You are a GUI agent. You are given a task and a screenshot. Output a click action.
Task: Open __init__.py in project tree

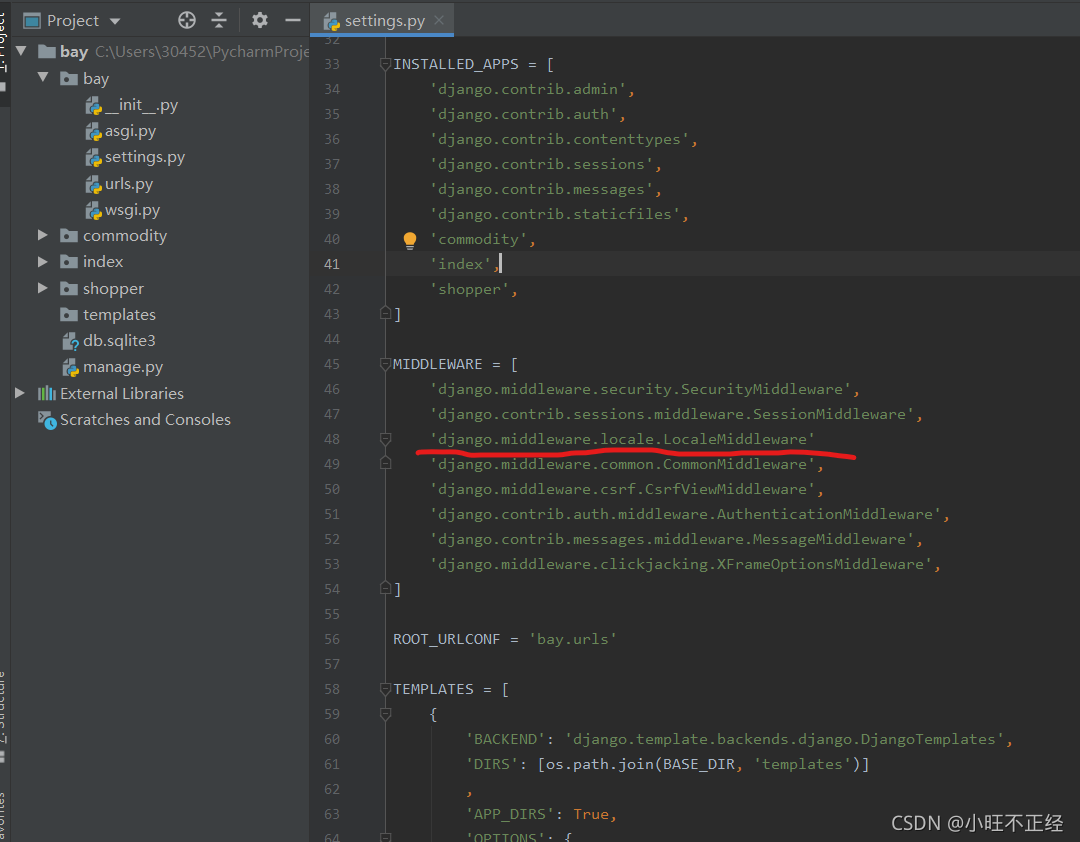[141, 105]
